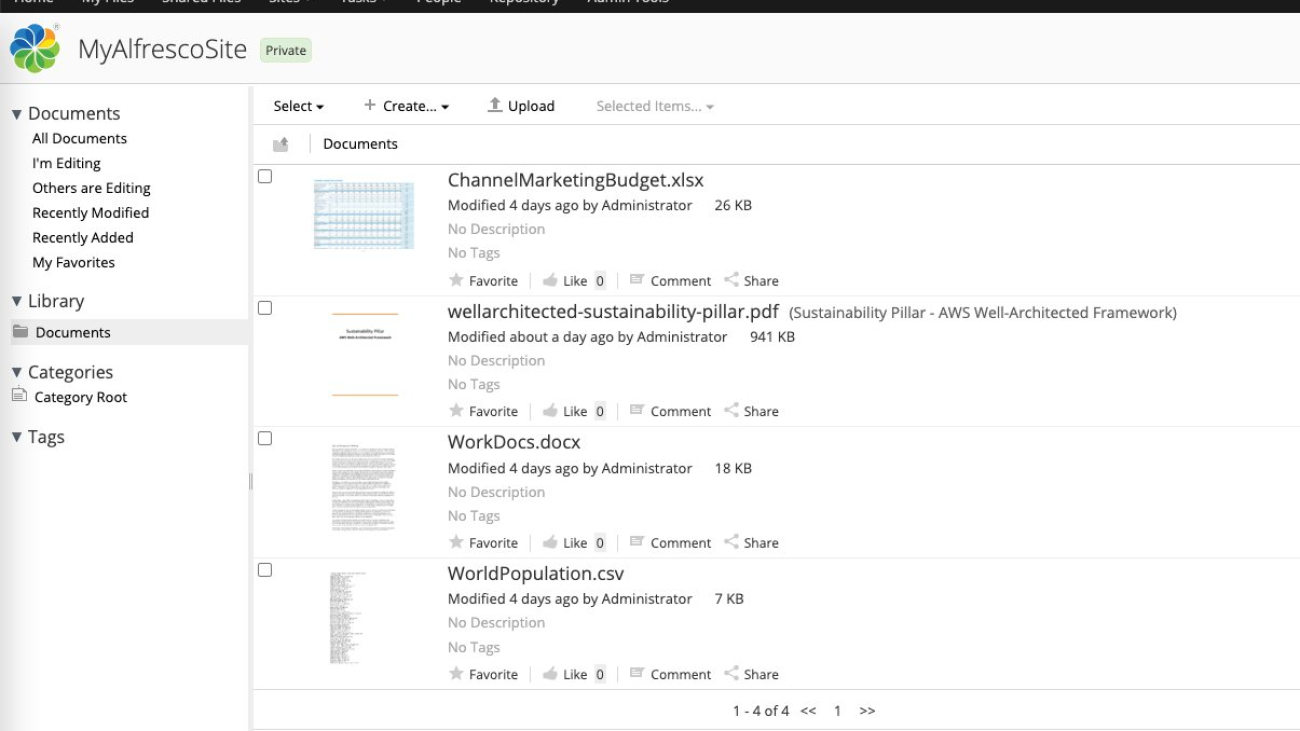Like wellarchitected-sustainability-pillar.pdf
This screenshot has height=731, width=1300.
click(x=565, y=411)
